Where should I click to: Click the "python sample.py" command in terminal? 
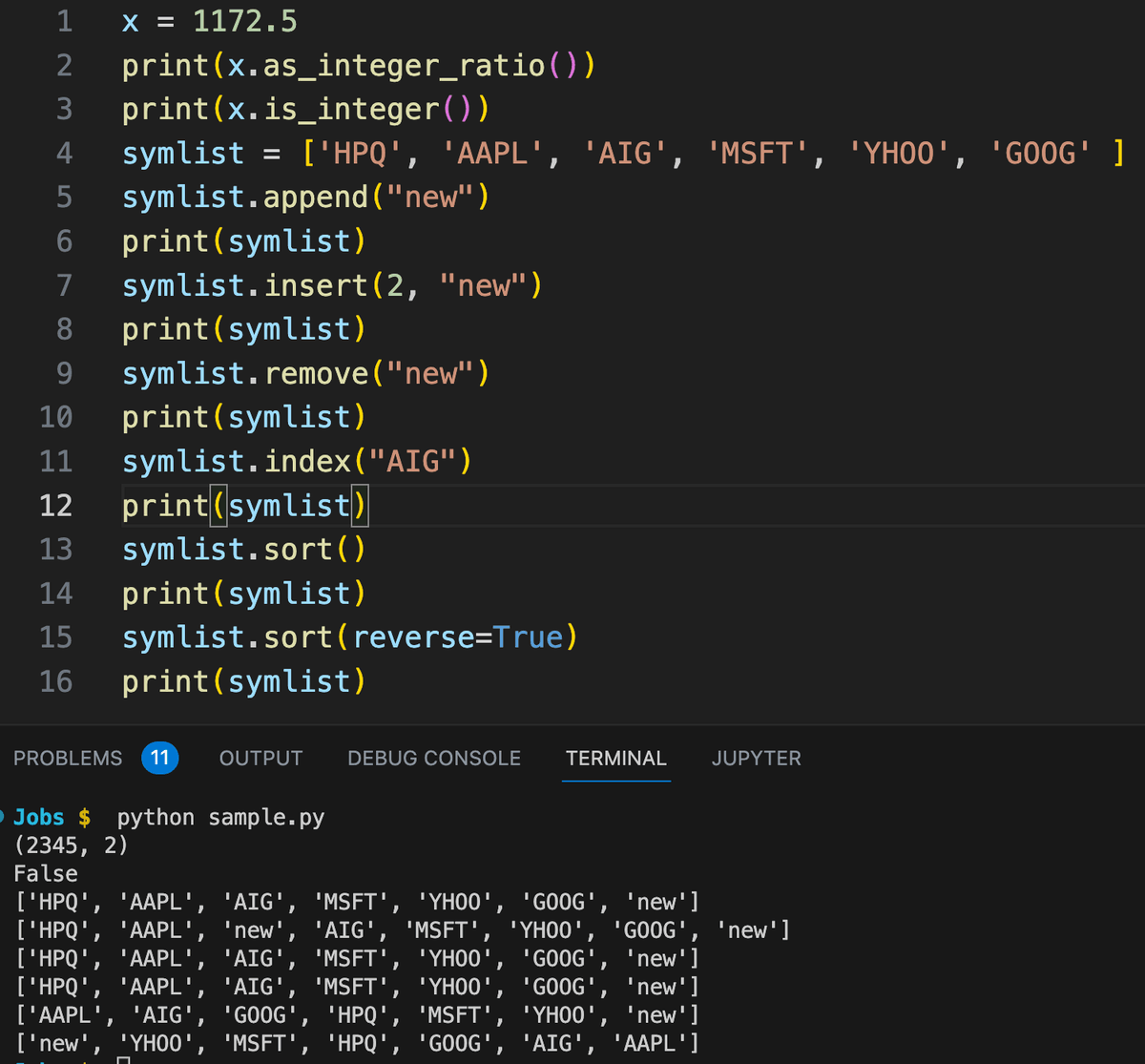click(x=220, y=818)
